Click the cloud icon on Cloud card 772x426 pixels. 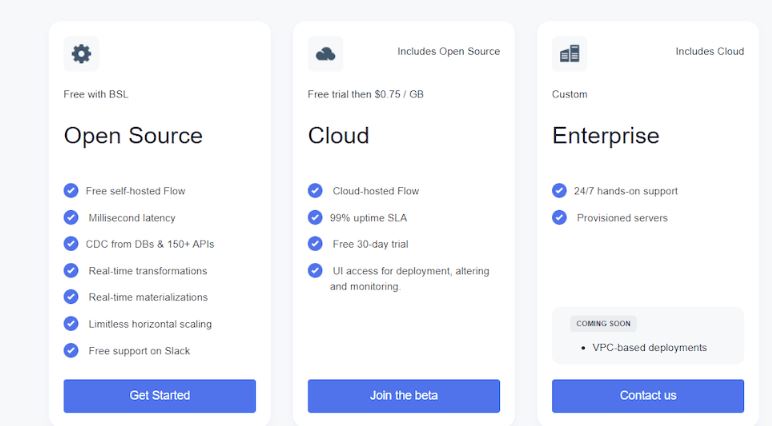(325, 54)
